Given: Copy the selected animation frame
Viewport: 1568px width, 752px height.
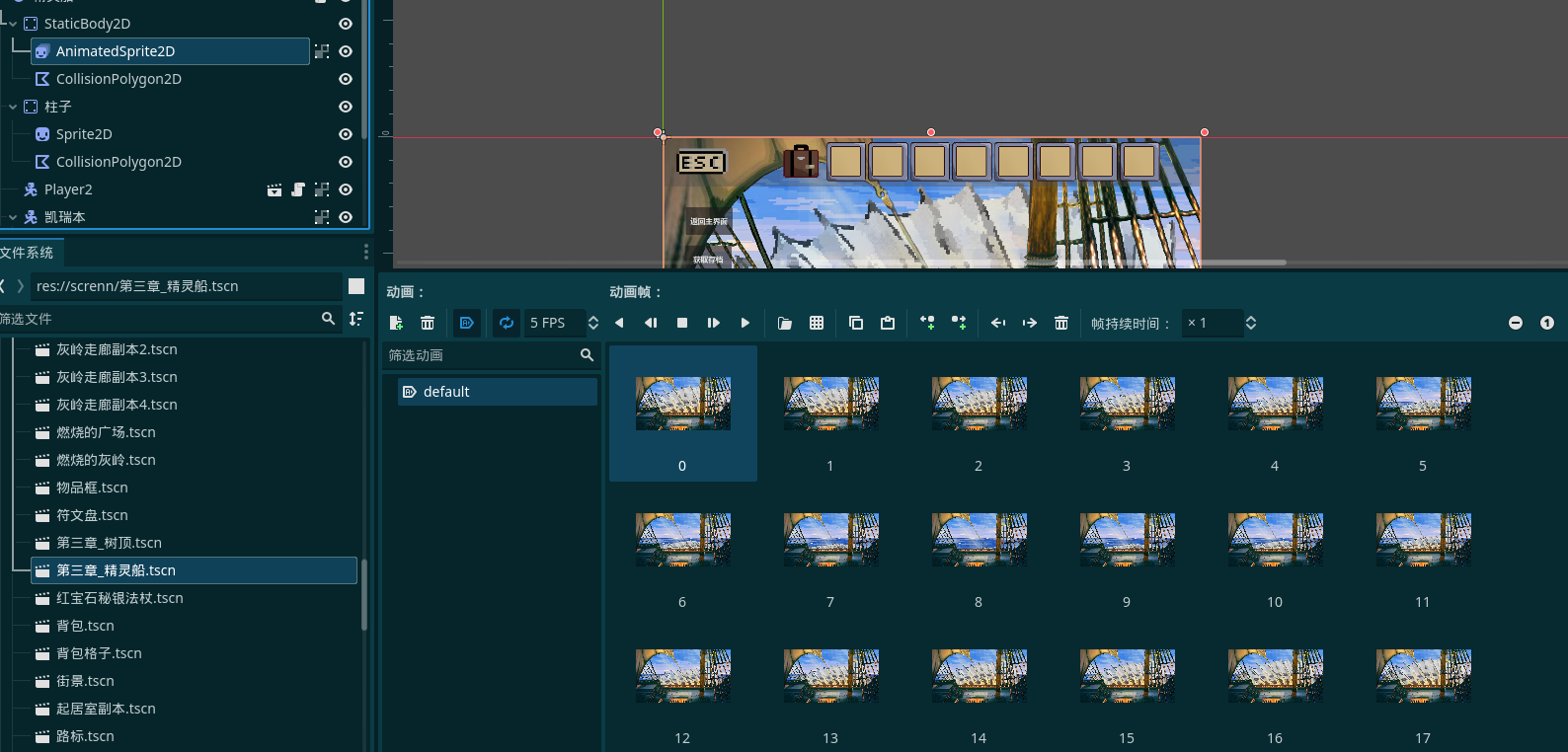Looking at the screenshot, I should pyautogui.click(x=856, y=323).
